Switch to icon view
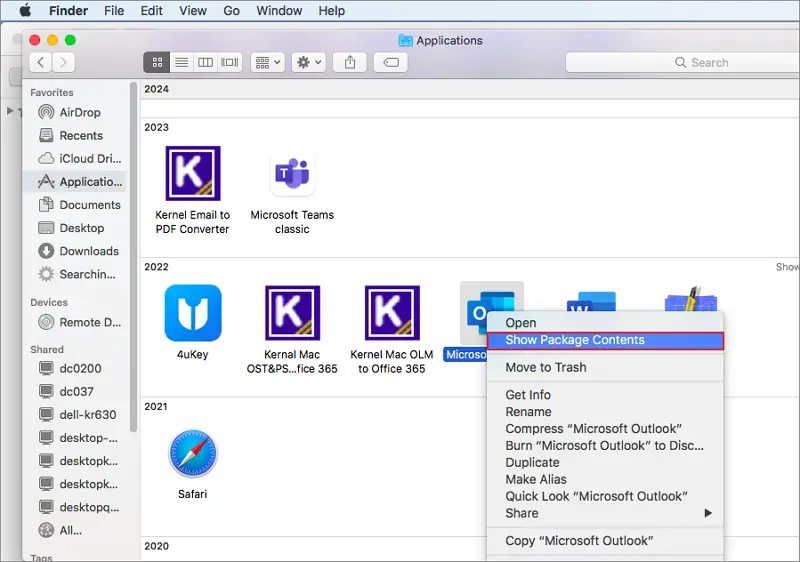The image size is (800, 562). 157,62
